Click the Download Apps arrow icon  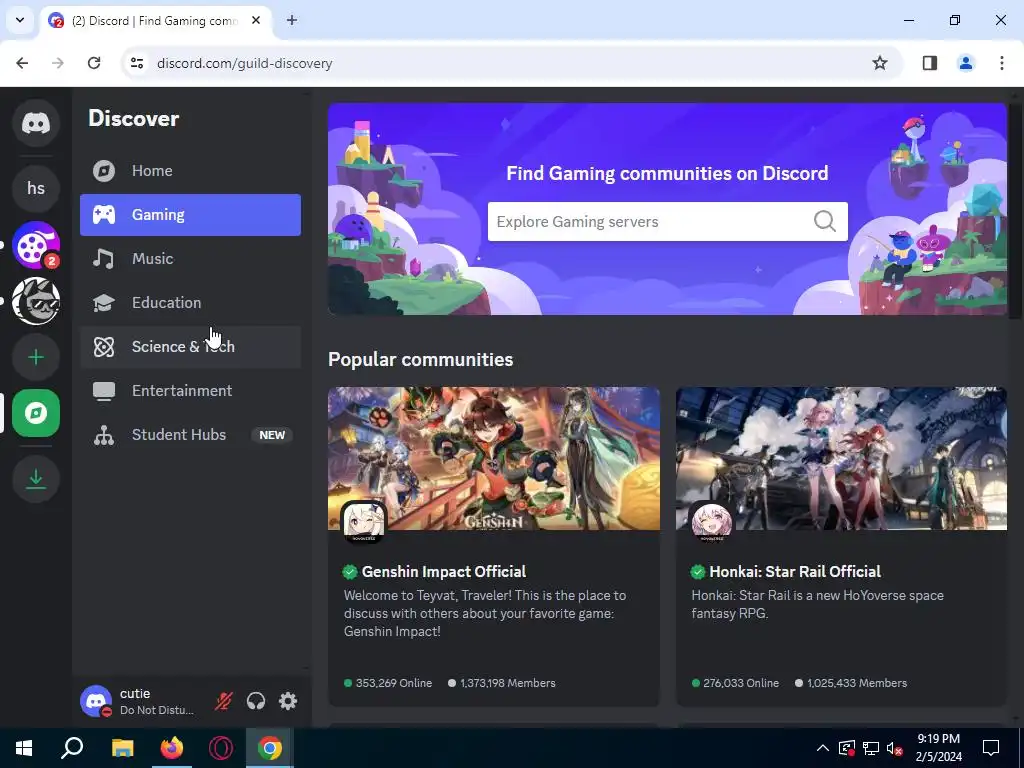tap(36, 479)
